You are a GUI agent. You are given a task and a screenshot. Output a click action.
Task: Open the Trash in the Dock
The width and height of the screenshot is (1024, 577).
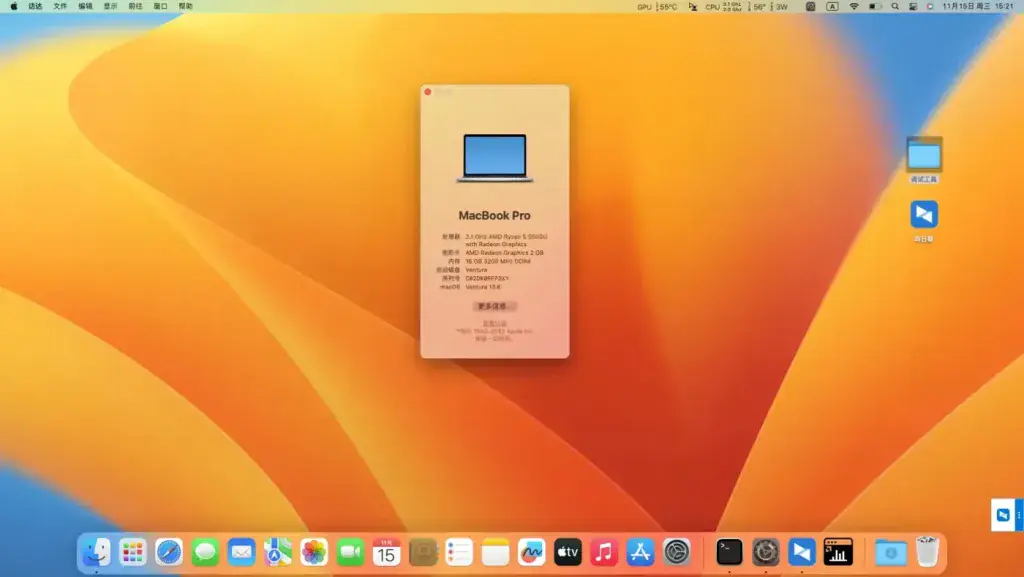(x=927, y=553)
